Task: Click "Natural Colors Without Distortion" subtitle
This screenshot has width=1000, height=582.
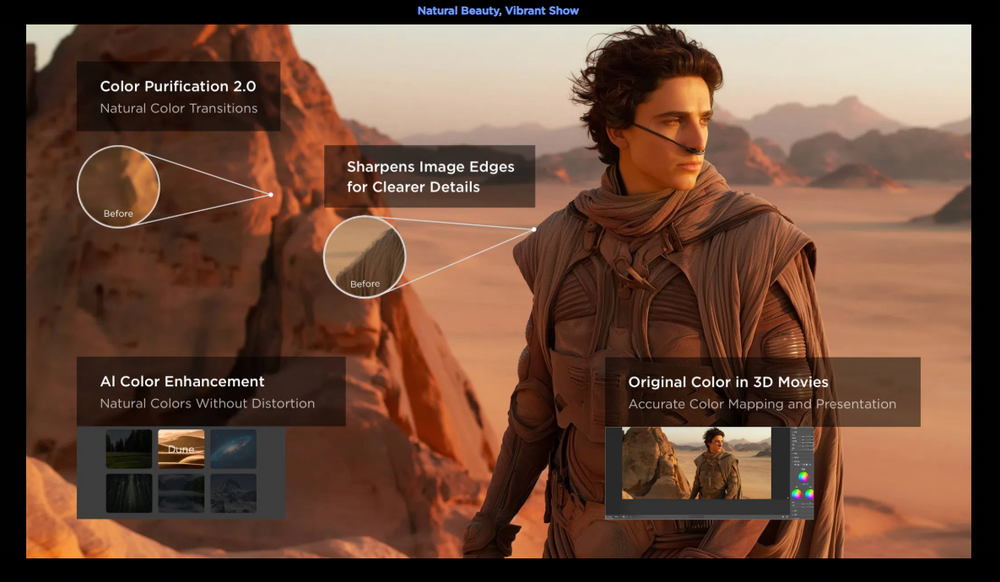Action: (x=207, y=404)
